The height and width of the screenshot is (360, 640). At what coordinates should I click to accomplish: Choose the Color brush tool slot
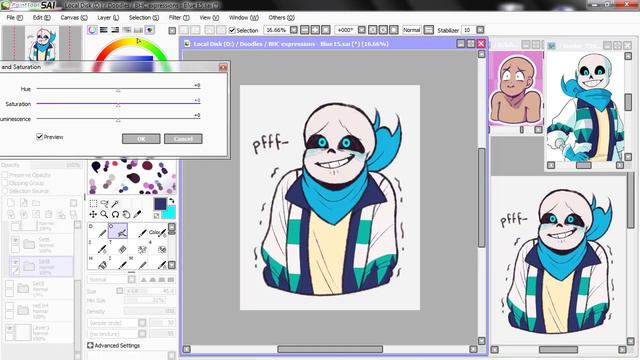click(158, 232)
